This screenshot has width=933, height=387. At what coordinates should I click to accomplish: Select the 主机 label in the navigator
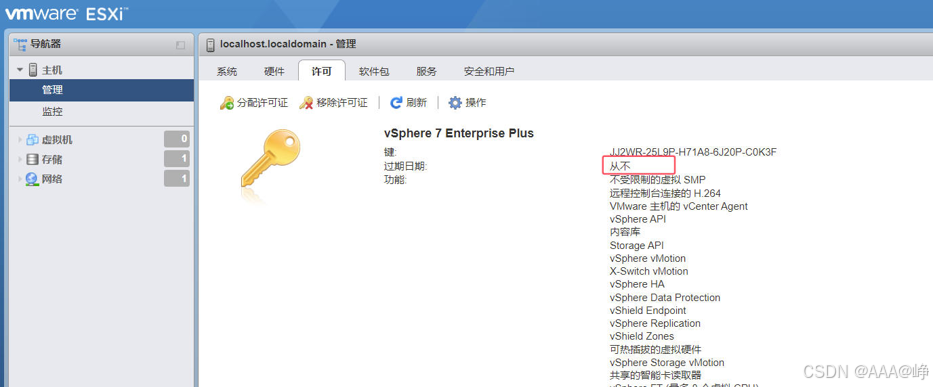(52, 70)
